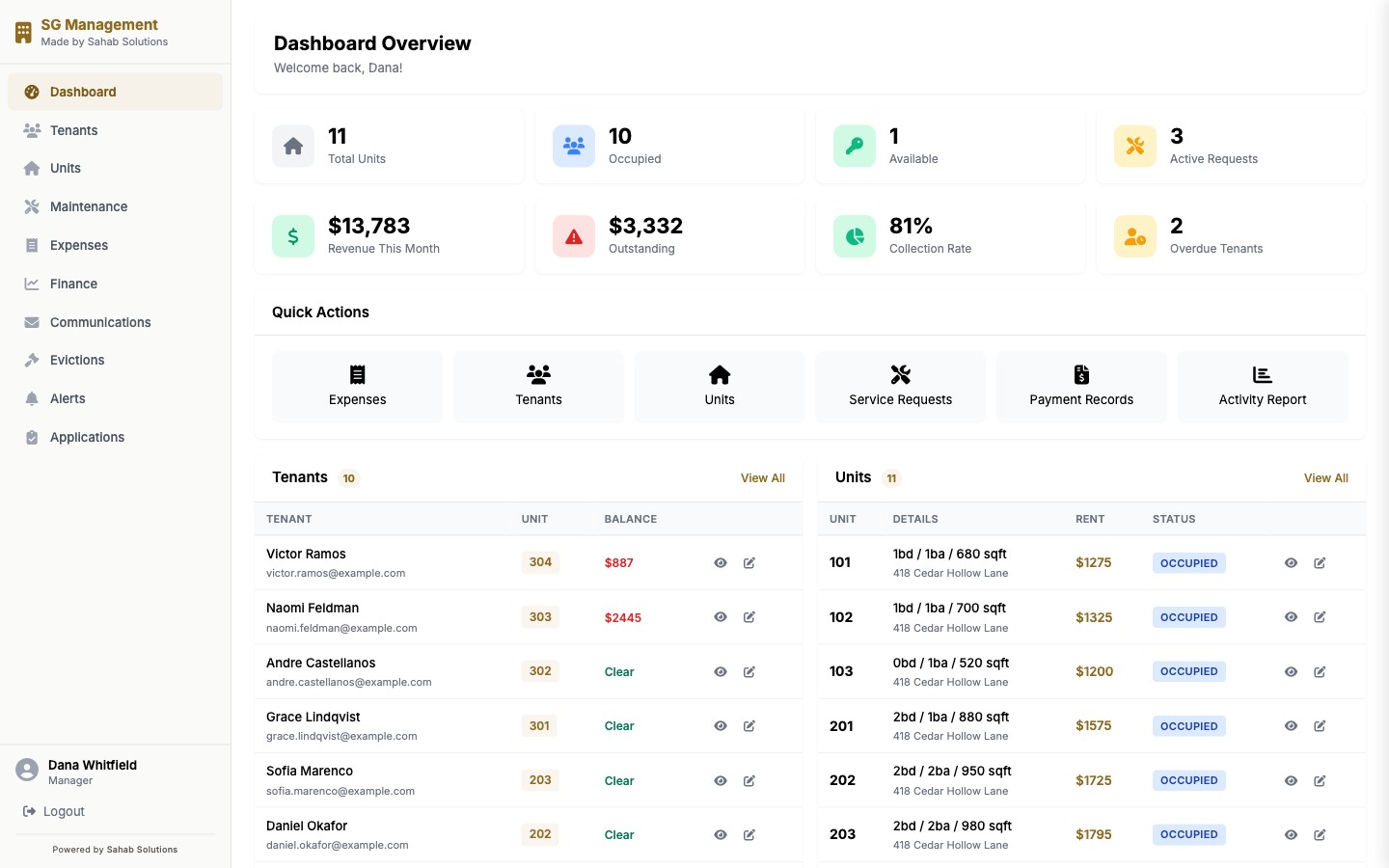Open the Units quick action
Image resolution: width=1389 pixels, height=868 pixels.
(720, 387)
